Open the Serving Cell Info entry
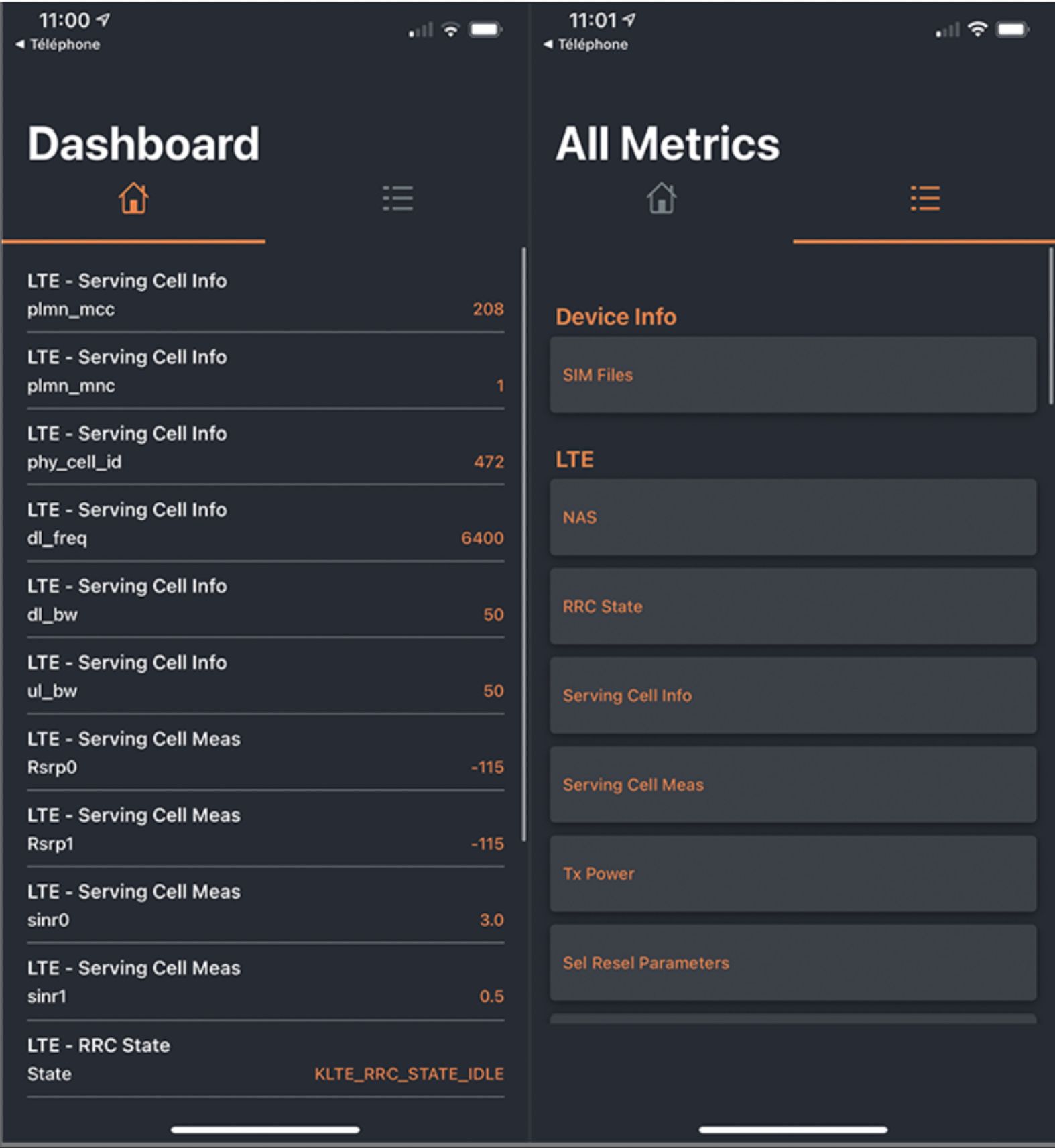Image resolution: width=1055 pixels, height=1148 pixels. 793,695
